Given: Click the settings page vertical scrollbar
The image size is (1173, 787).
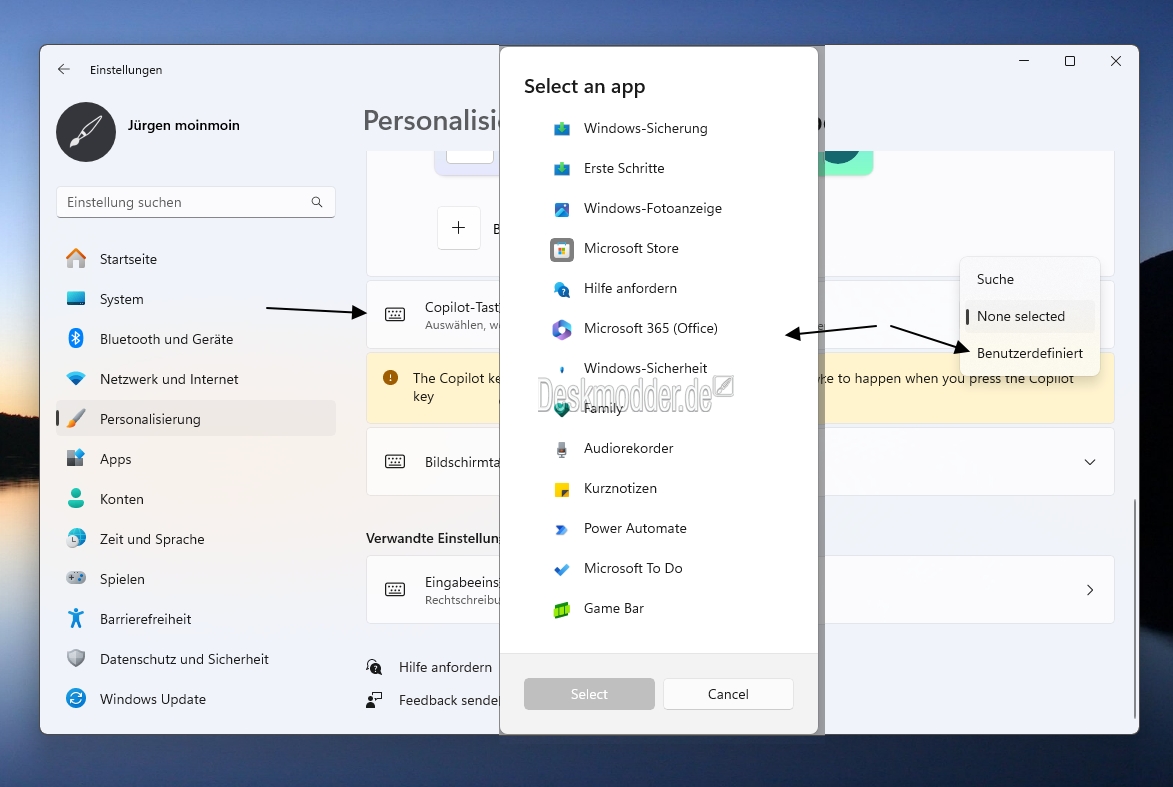Looking at the screenshot, I should [1135, 608].
